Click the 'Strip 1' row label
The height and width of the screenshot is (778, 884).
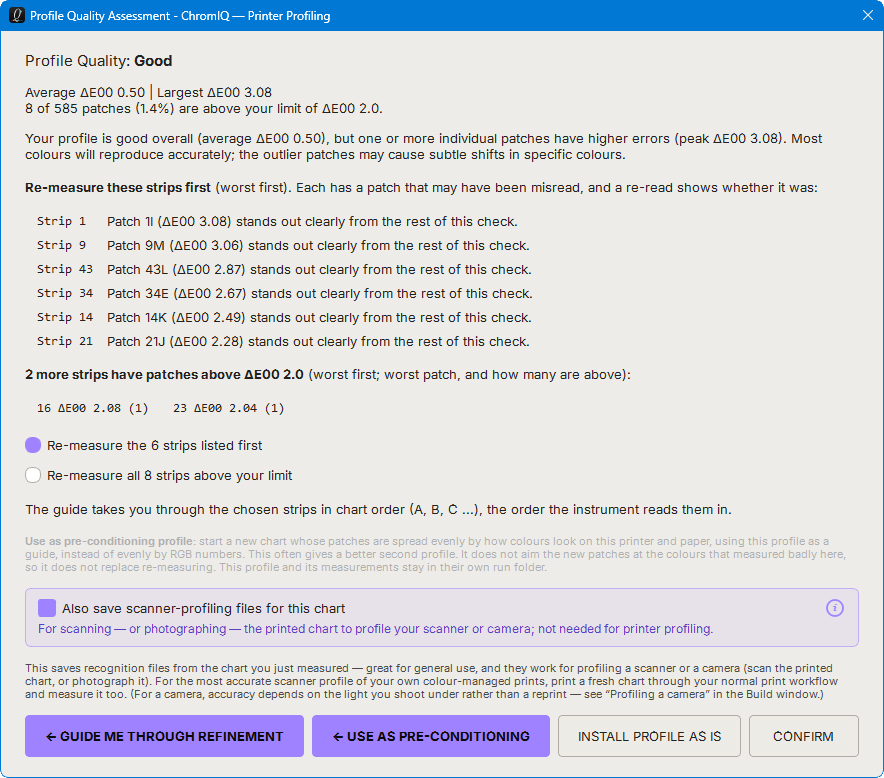[x=61, y=222]
